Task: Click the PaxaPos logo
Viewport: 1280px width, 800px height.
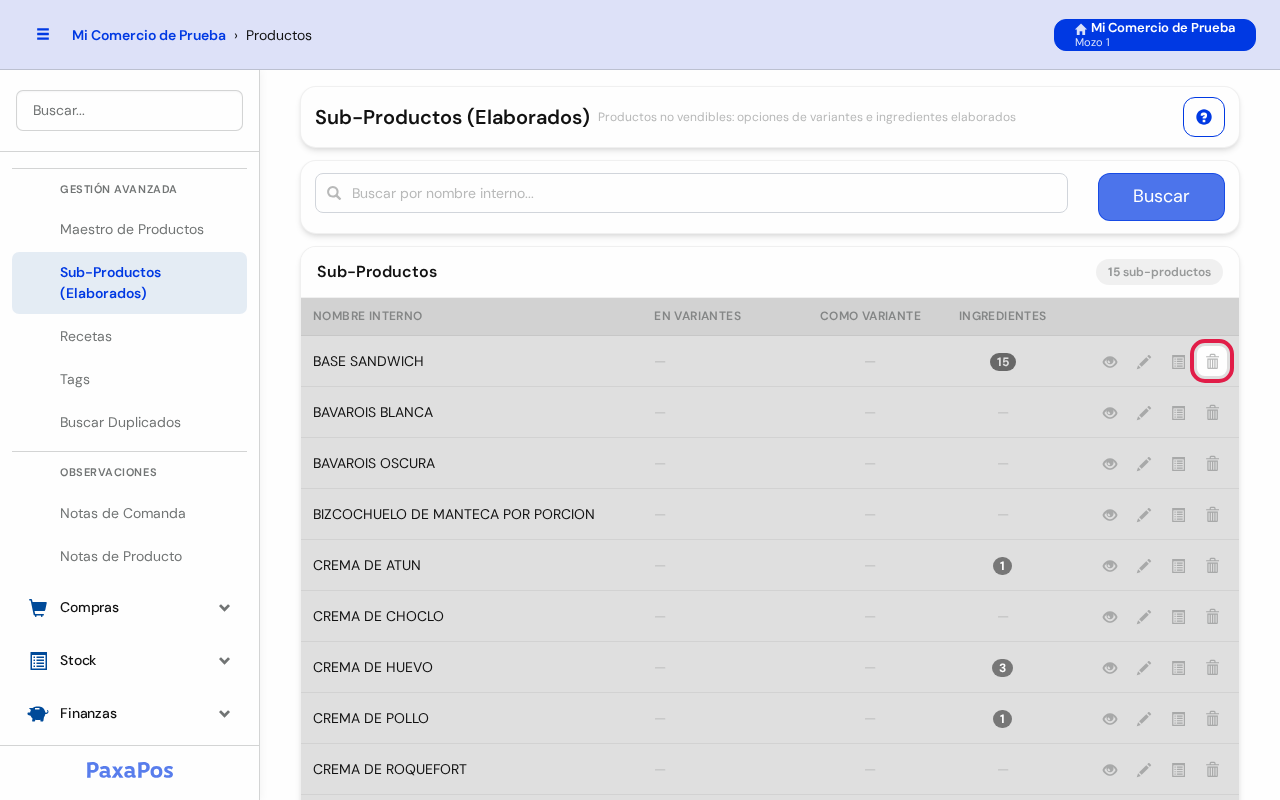Action: click(130, 770)
